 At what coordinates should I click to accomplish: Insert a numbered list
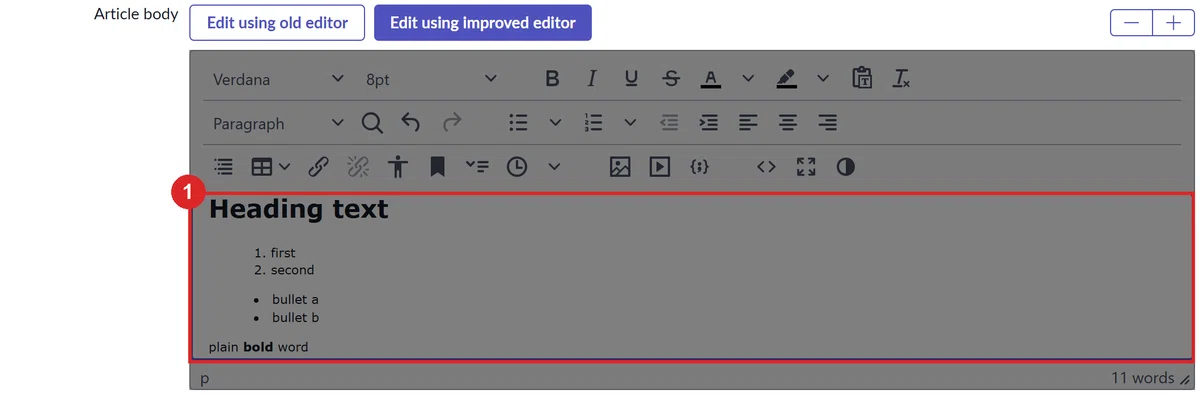pos(593,123)
